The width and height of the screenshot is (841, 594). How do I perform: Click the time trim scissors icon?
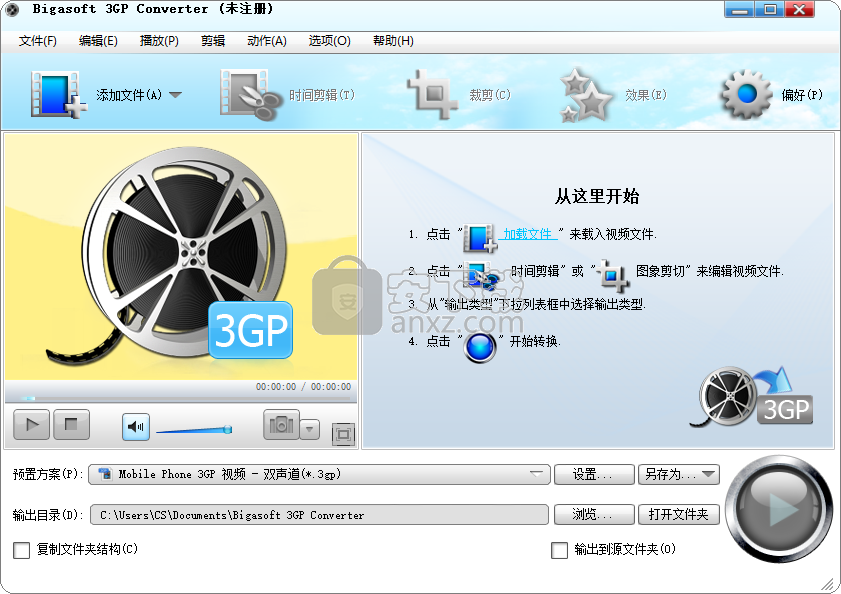tap(250, 94)
